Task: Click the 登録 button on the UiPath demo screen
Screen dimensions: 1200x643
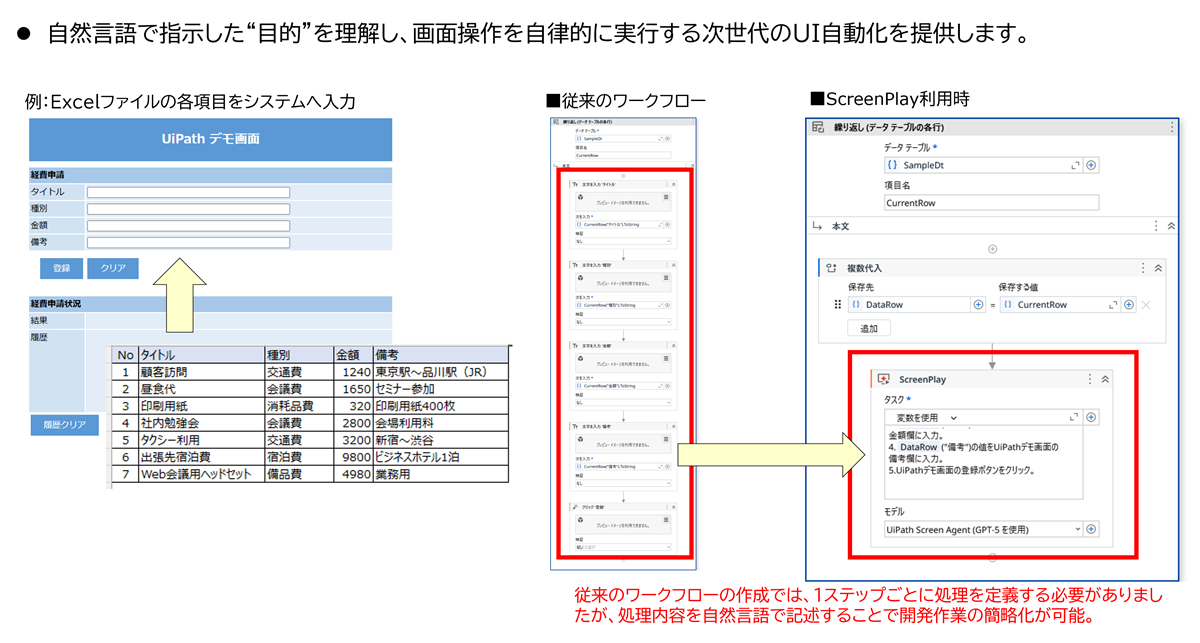Action: tap(61, 268)
